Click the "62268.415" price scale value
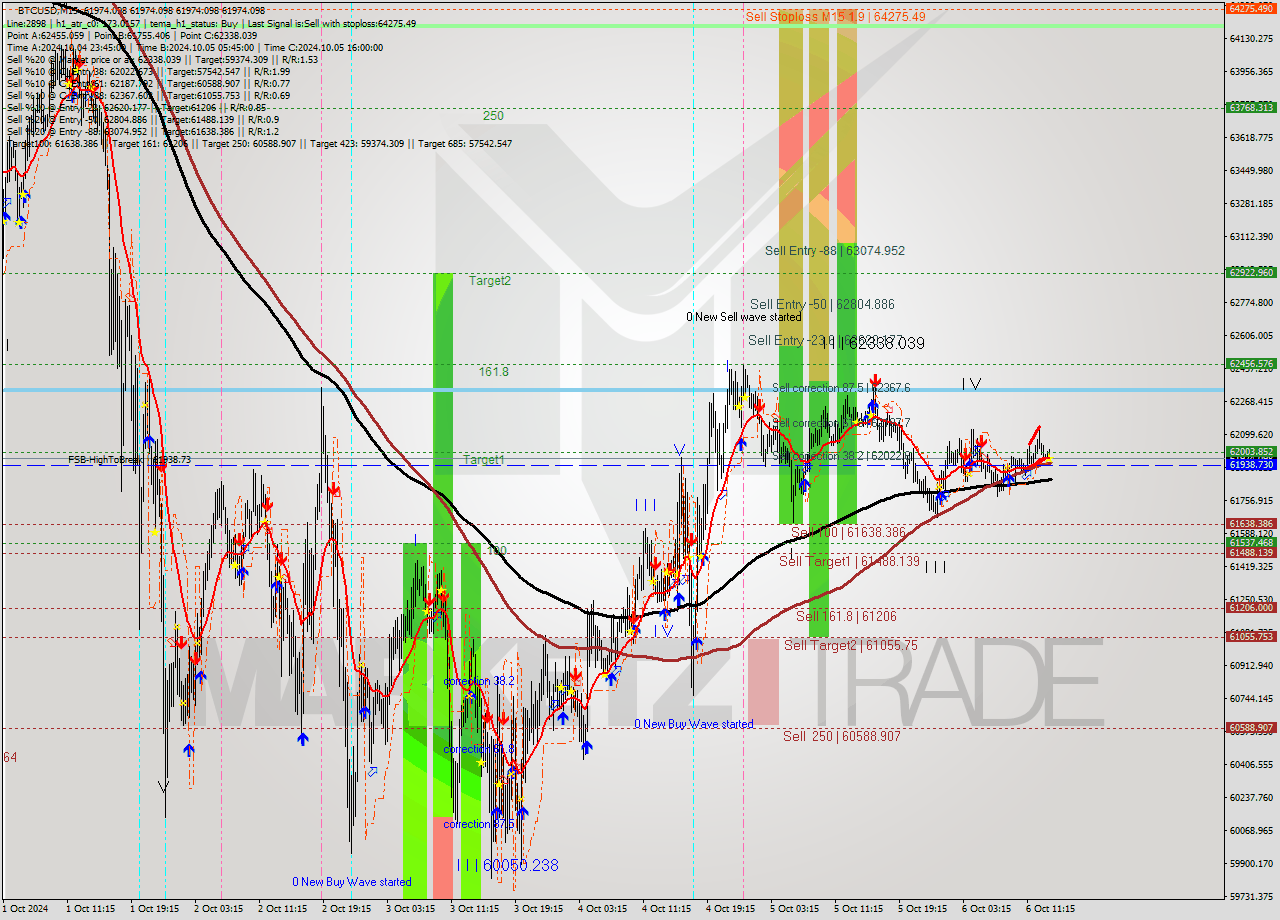Image resolution: width=1280 pixels, height=920 pixels. tap(1251, 402)
